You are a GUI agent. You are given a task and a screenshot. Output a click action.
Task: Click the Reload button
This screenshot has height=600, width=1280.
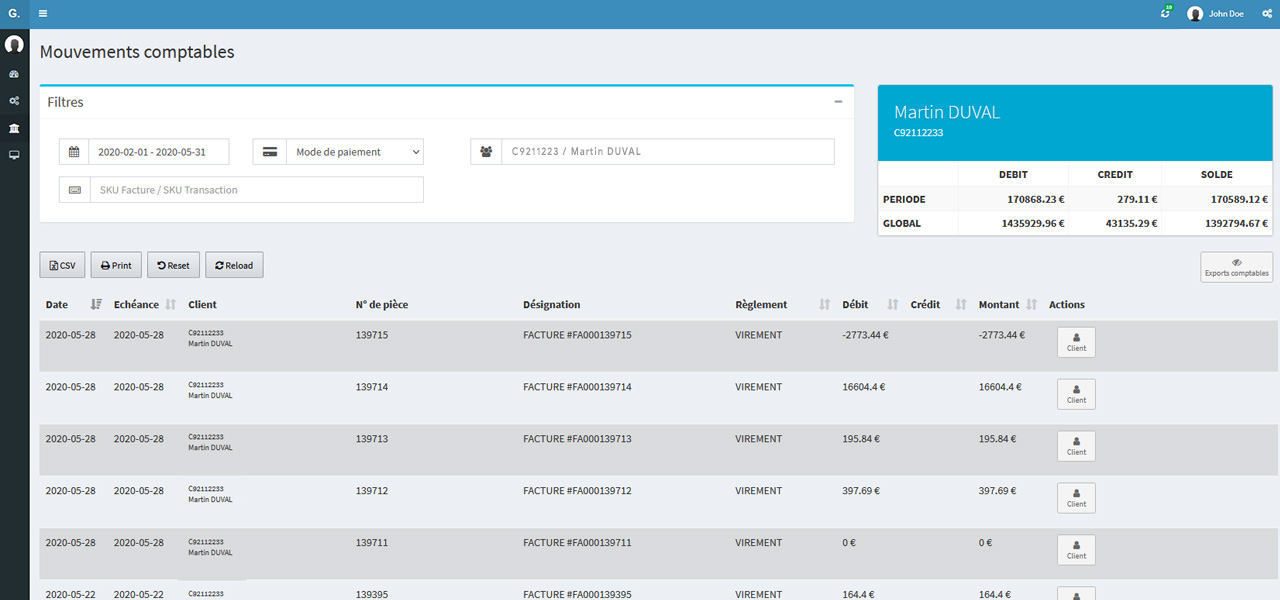[x=234, y=266]
